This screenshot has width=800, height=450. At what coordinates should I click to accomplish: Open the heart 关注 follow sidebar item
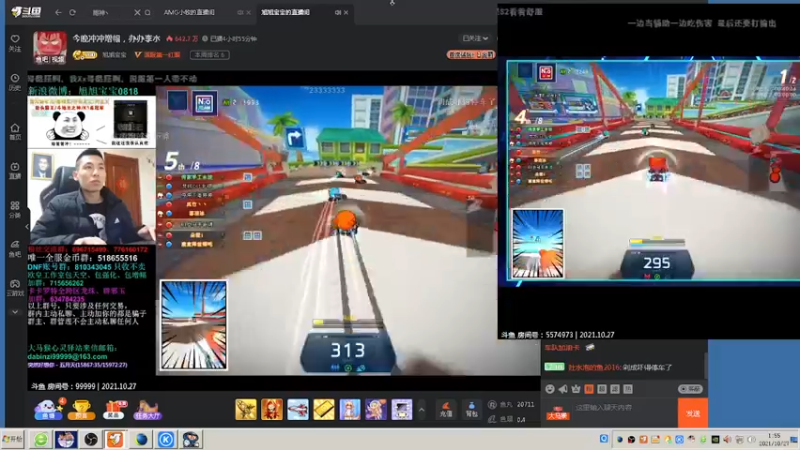[x=15, y=43]
